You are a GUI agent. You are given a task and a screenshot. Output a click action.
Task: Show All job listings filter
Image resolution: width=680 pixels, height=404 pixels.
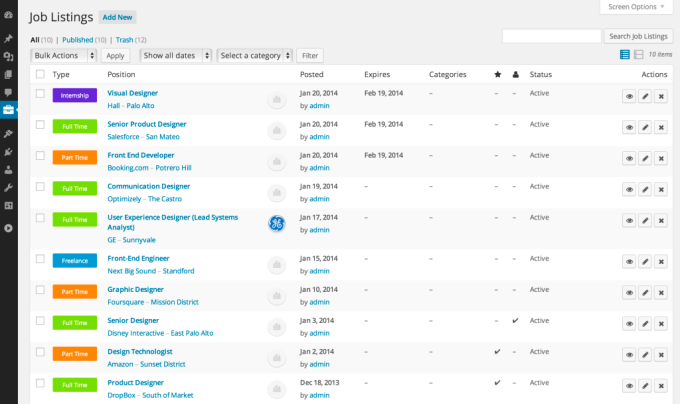click(35, 40)
